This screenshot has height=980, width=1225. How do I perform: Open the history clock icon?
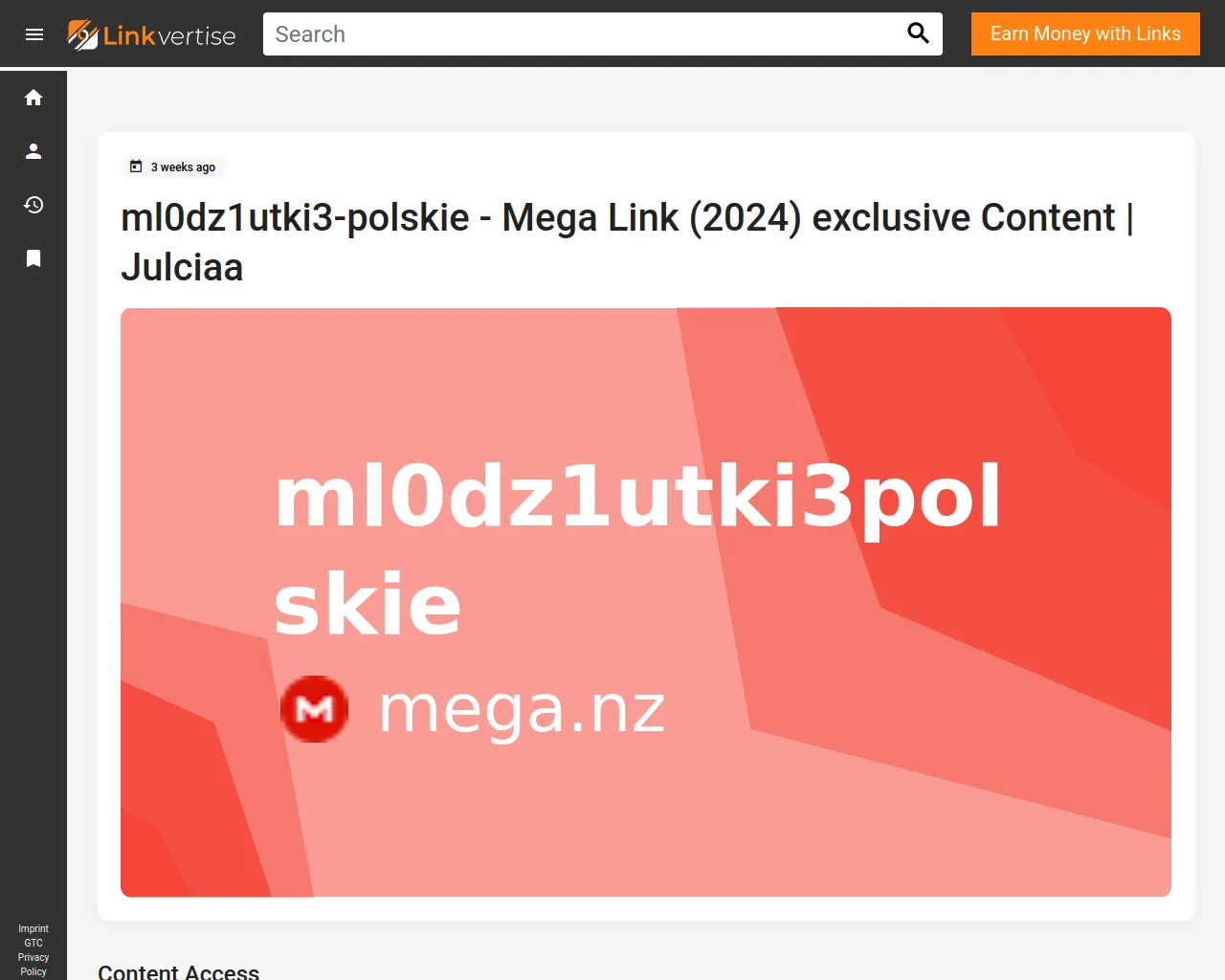point(33,205)
